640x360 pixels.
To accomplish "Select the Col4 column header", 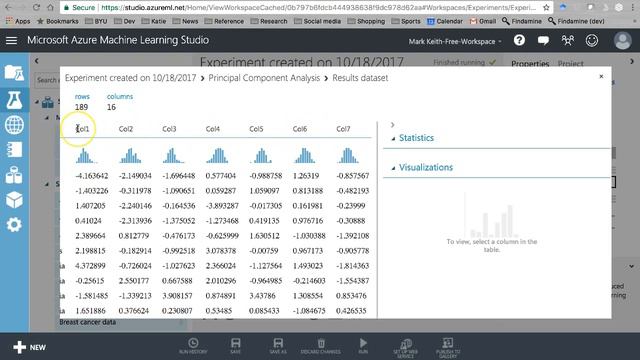I will (x=213, y=129).
